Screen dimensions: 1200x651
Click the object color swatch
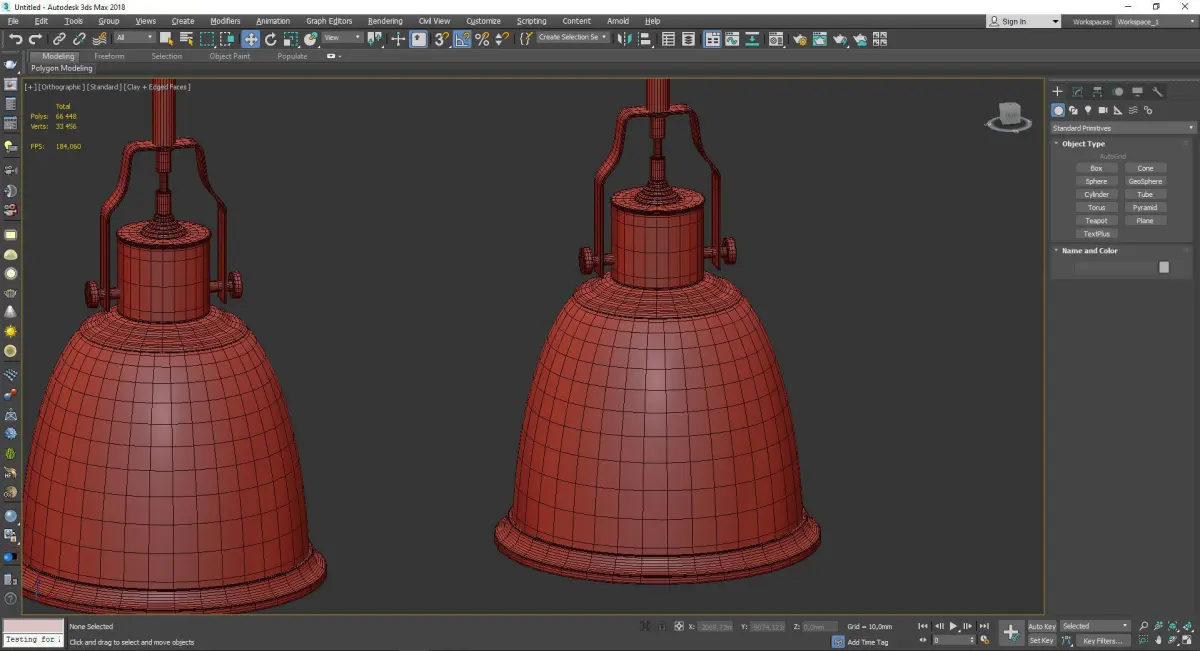click(x=1164, y=267)
